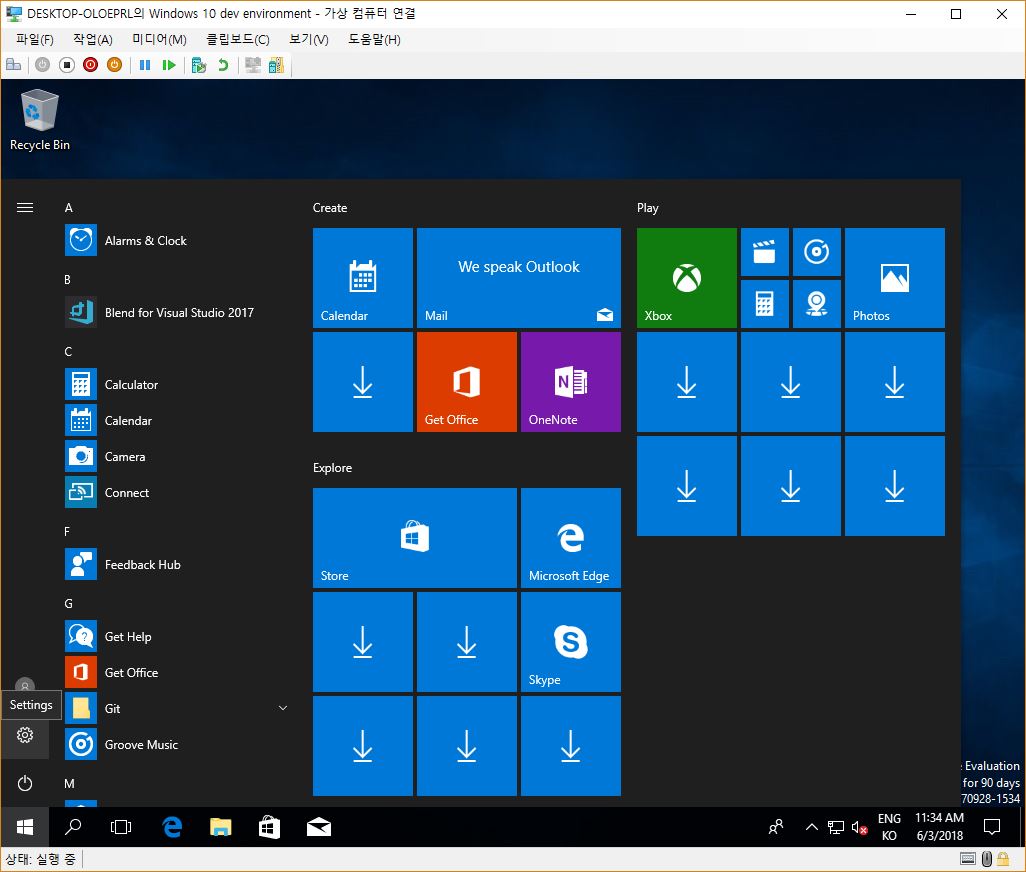
Task: Launch Groove Music from the app list
Action: pos(177,744)
